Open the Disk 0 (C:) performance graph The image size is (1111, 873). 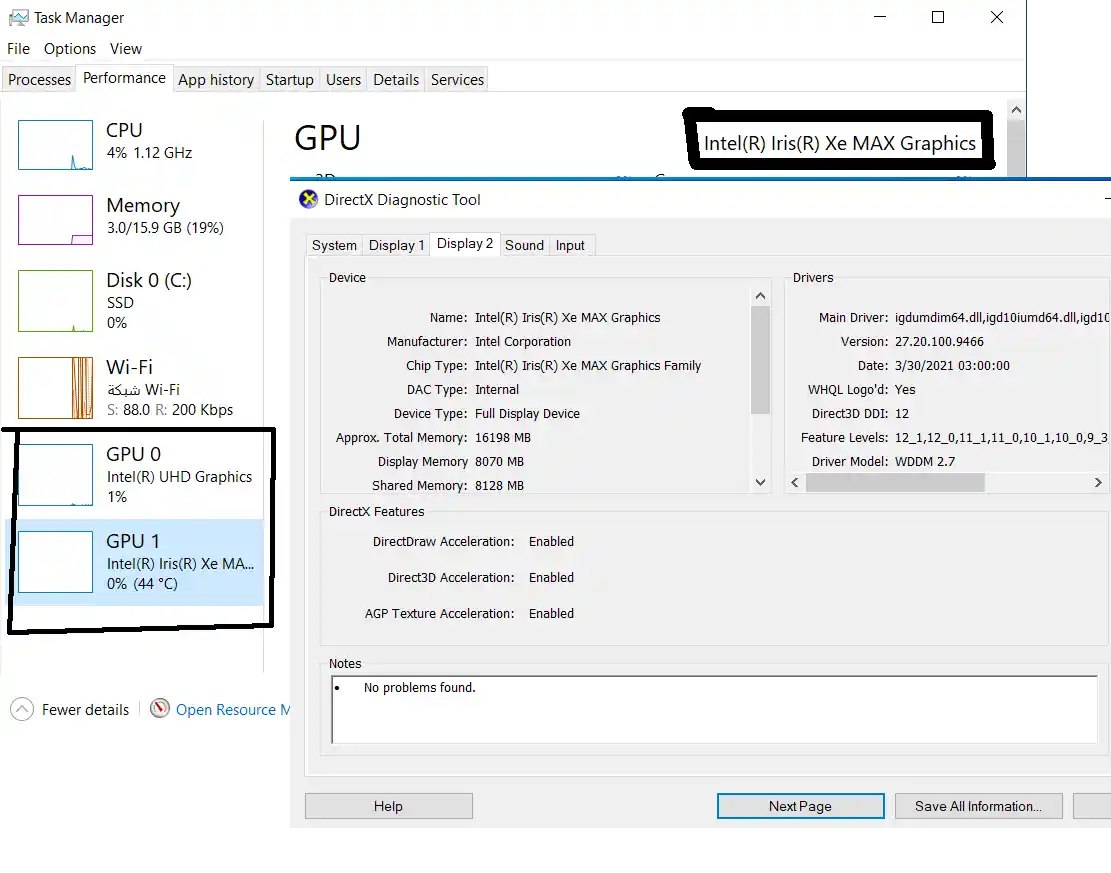pos(55,300)
